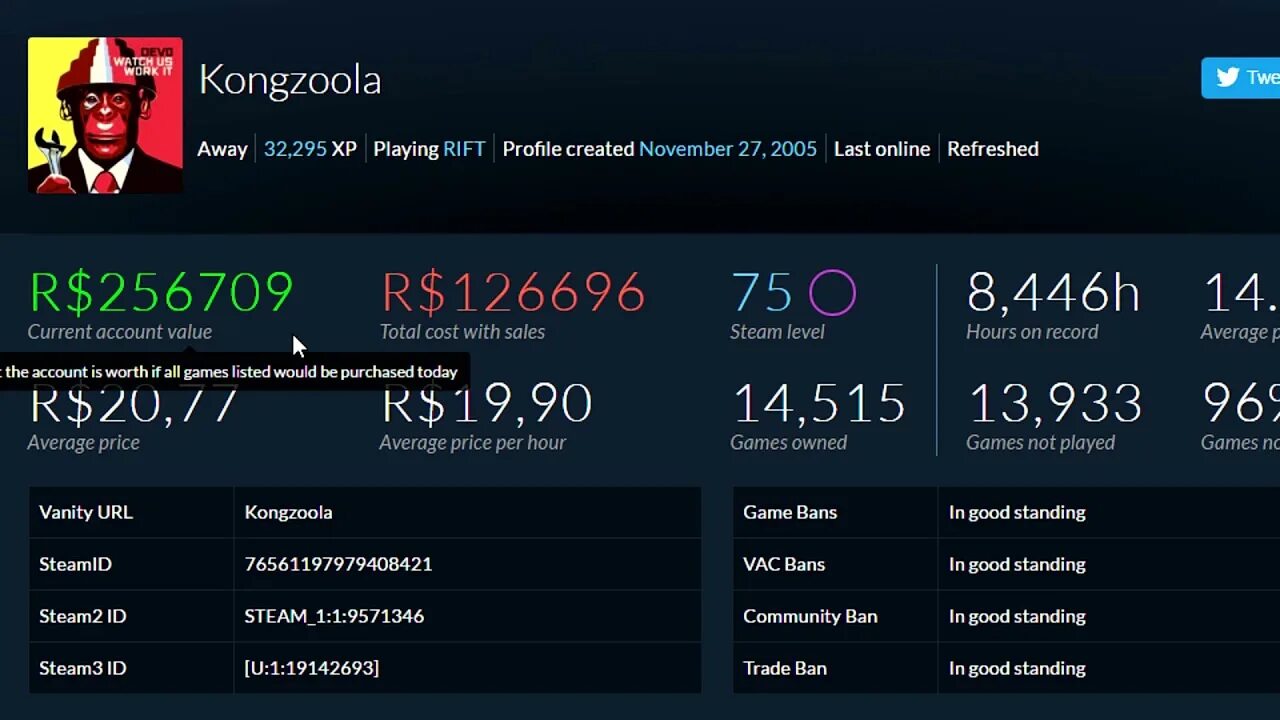Click the 13,933 games not played count
The width and height of the screenshot is (1280, 720).
[x=1055, y=404]
